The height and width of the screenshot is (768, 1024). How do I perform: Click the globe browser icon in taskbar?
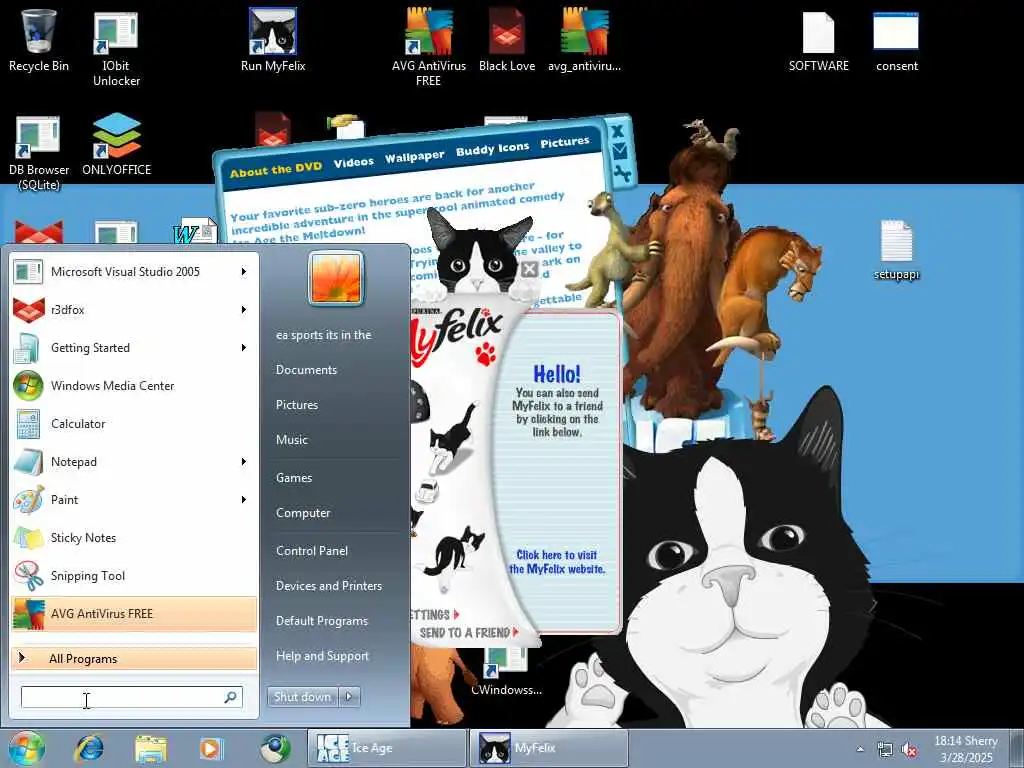pos(275,748)
